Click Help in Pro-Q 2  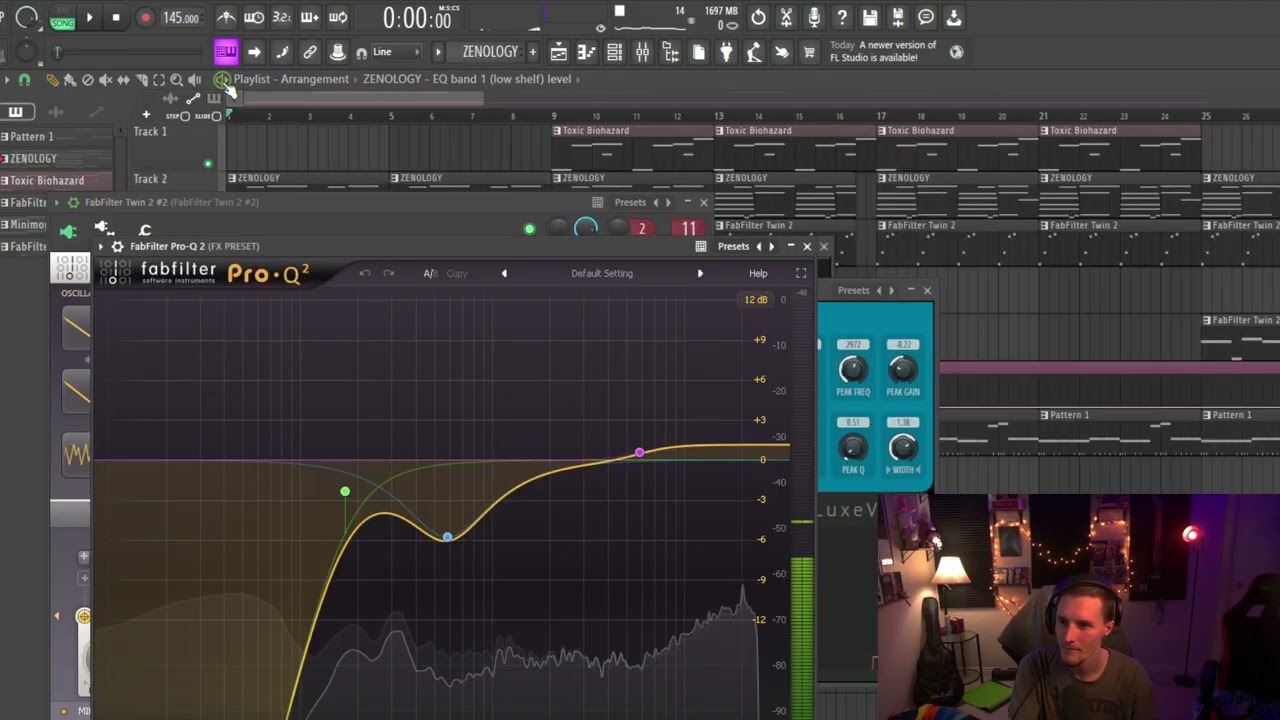(x=758, y=273)
